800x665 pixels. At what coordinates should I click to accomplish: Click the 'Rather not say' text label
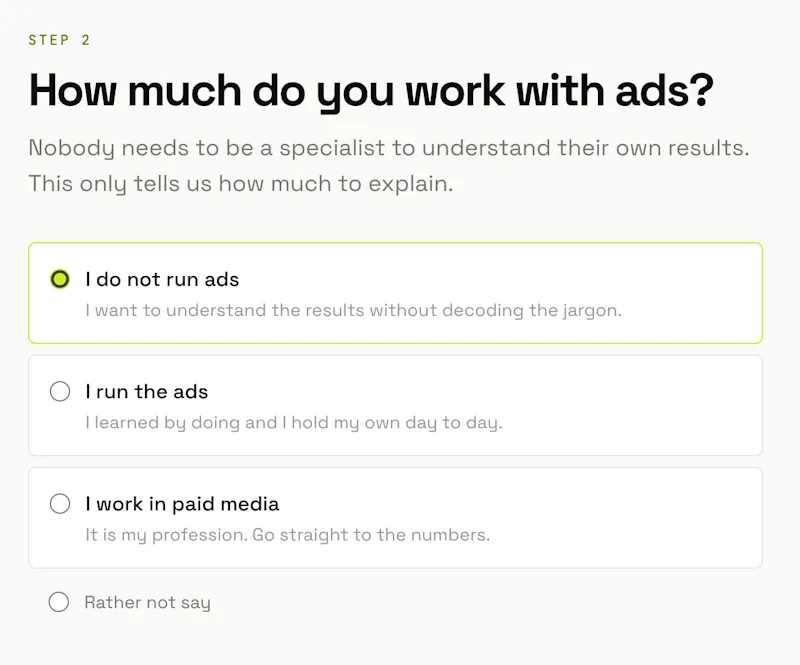pos(147,602)
